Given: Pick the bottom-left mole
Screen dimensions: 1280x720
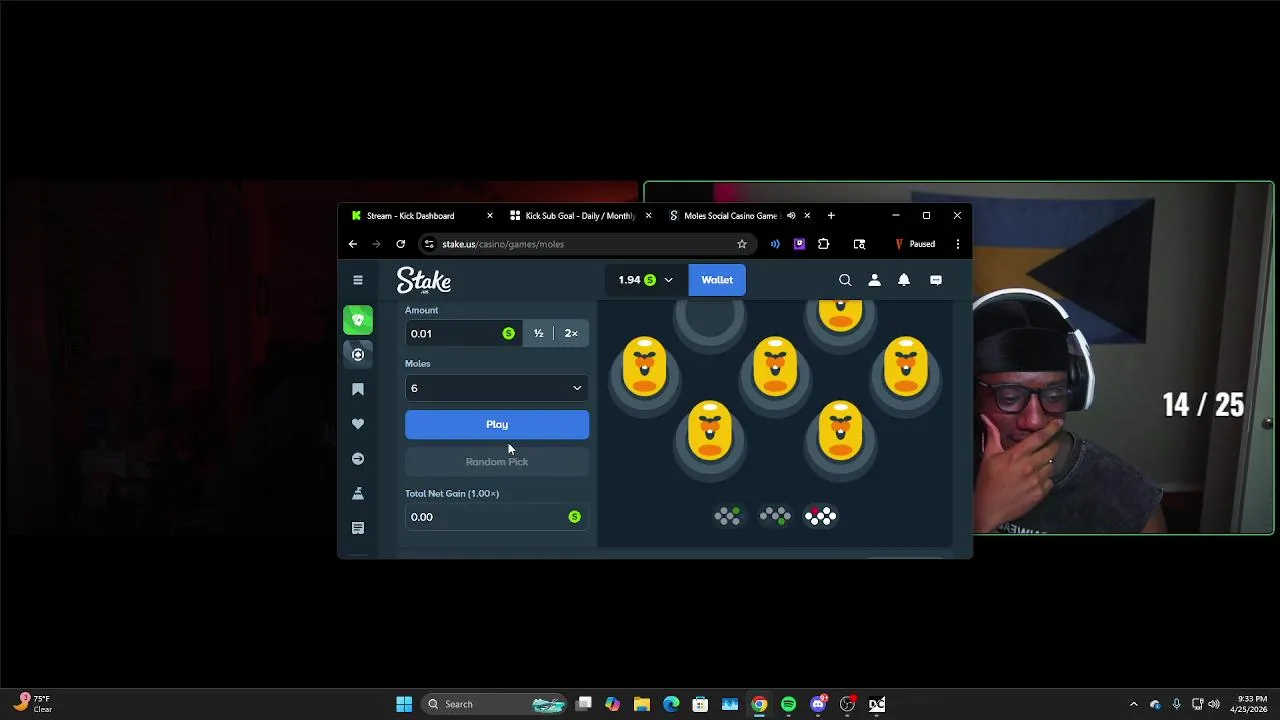Looking at the screenshot, I should coord(710,437).
